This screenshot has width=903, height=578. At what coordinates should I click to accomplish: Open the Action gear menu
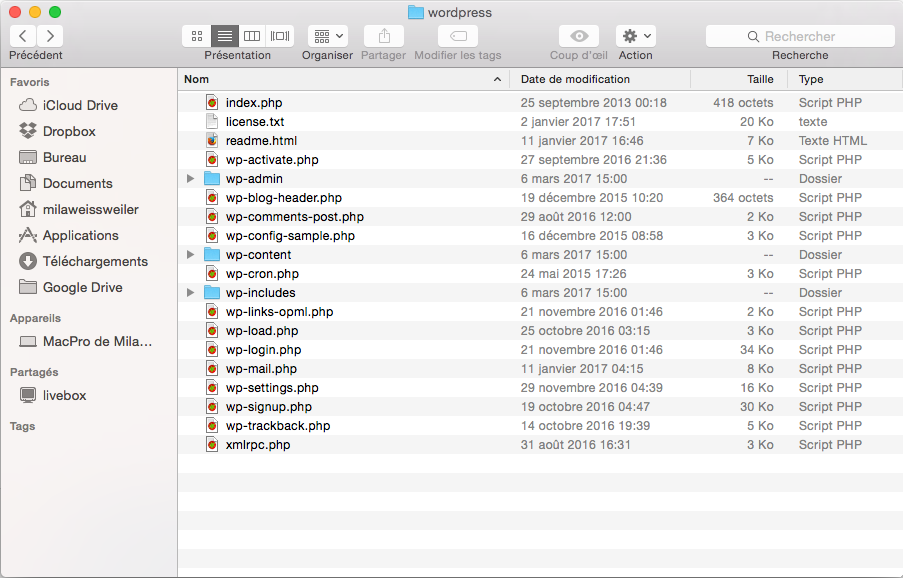[x=636, y=36]
